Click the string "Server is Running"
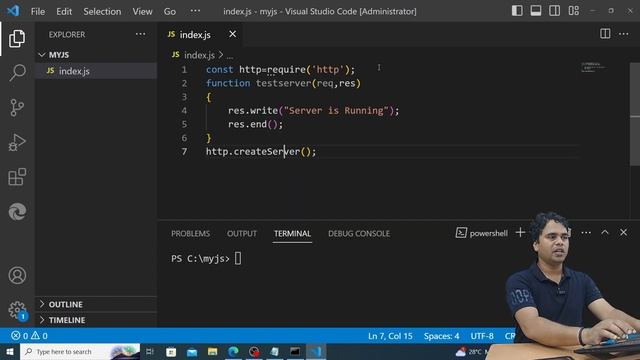The width and height of the screenshot is (640, 360). [x=336, y=111]
